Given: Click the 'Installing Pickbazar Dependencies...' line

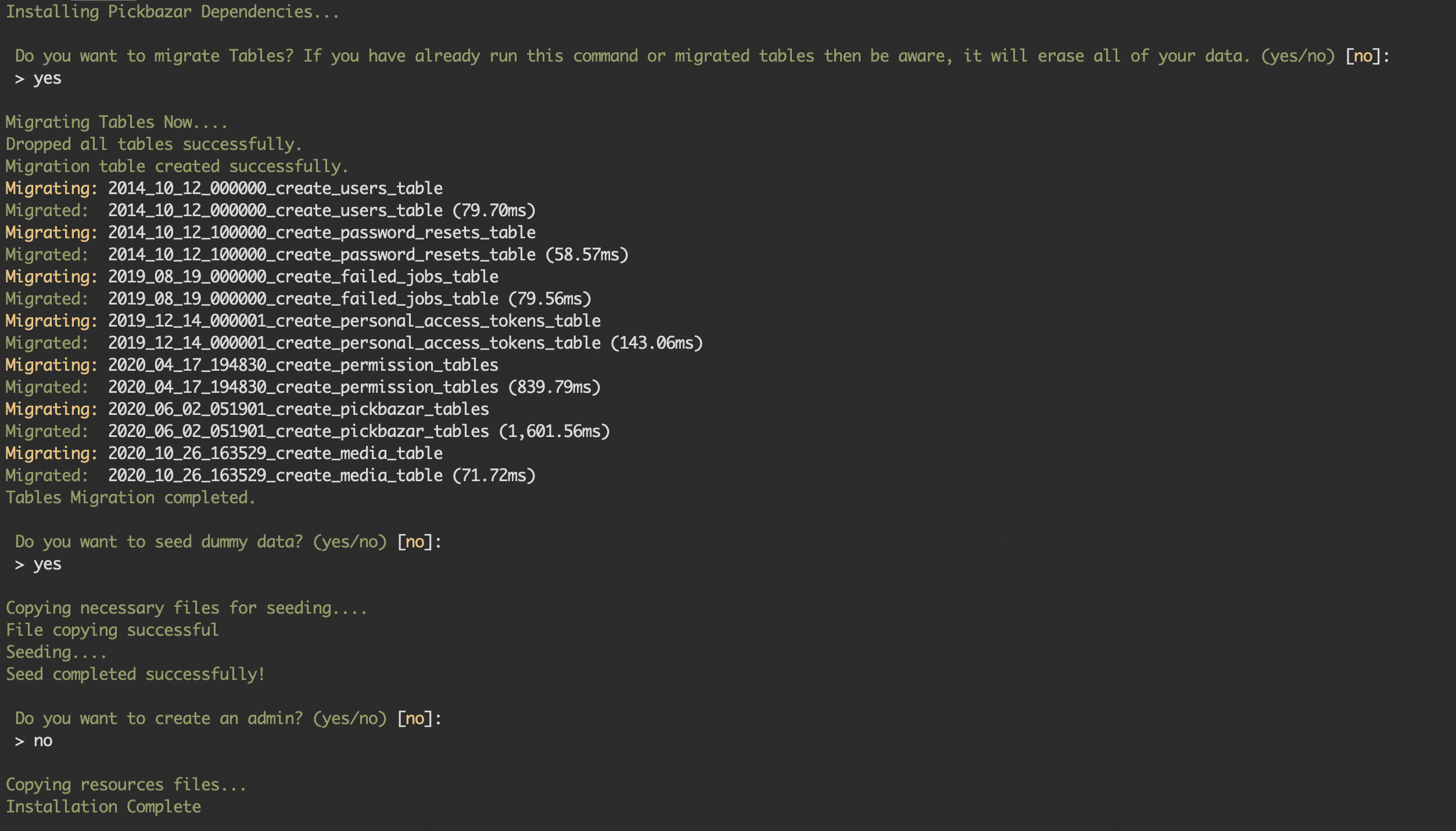Looking at the screenshot, I should coord(173,12).
